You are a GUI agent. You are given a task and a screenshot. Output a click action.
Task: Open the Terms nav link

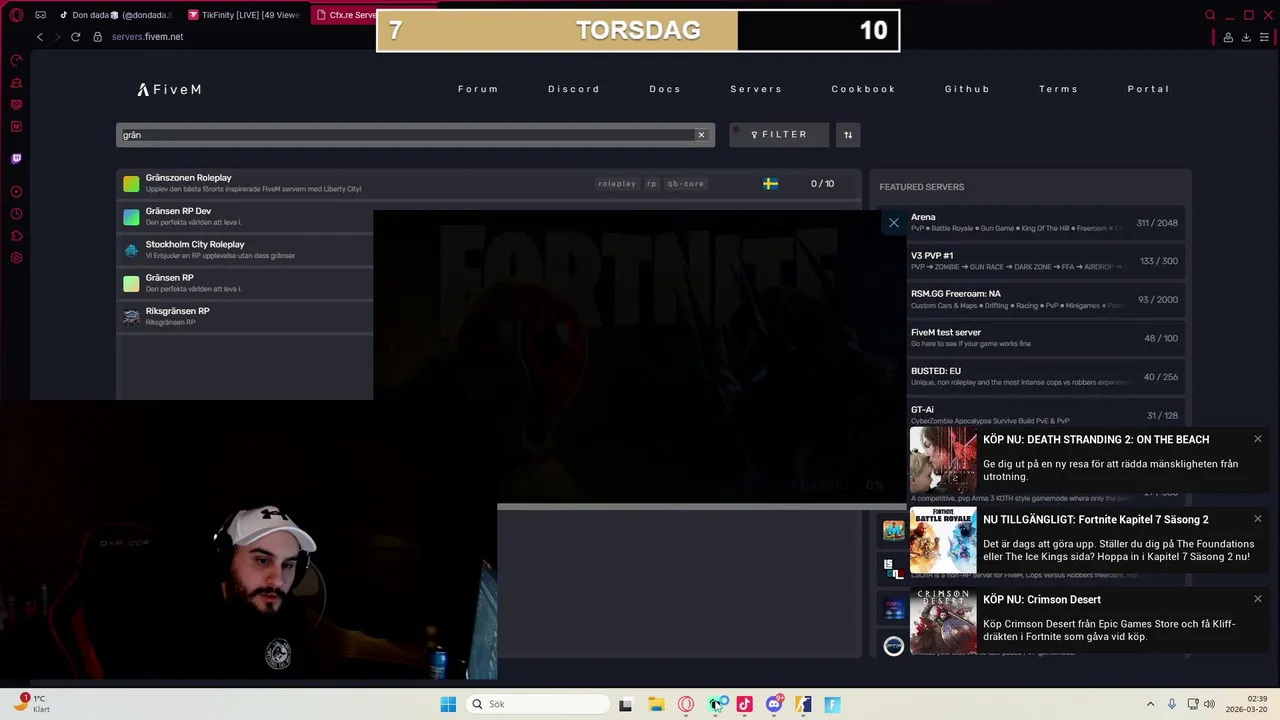pyautogui.click(x=1059, y=89)
